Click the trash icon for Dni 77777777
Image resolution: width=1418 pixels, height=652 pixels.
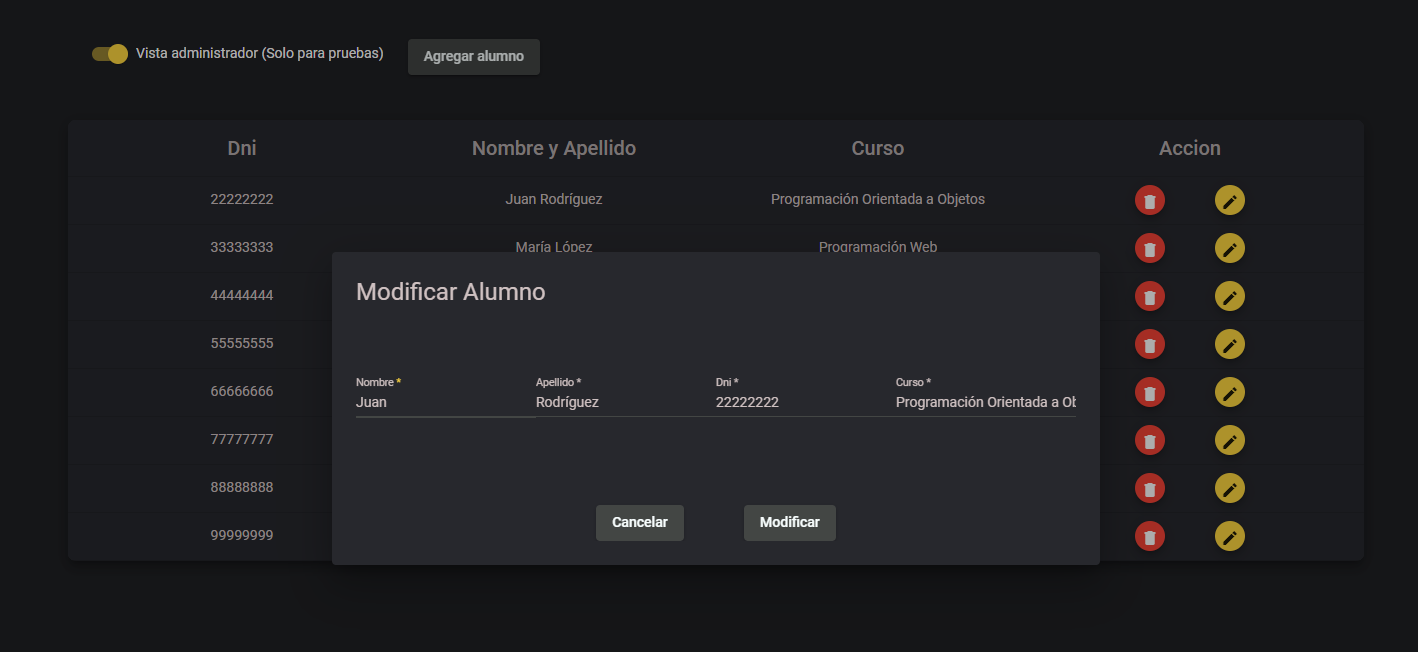tap(1149, 440)
